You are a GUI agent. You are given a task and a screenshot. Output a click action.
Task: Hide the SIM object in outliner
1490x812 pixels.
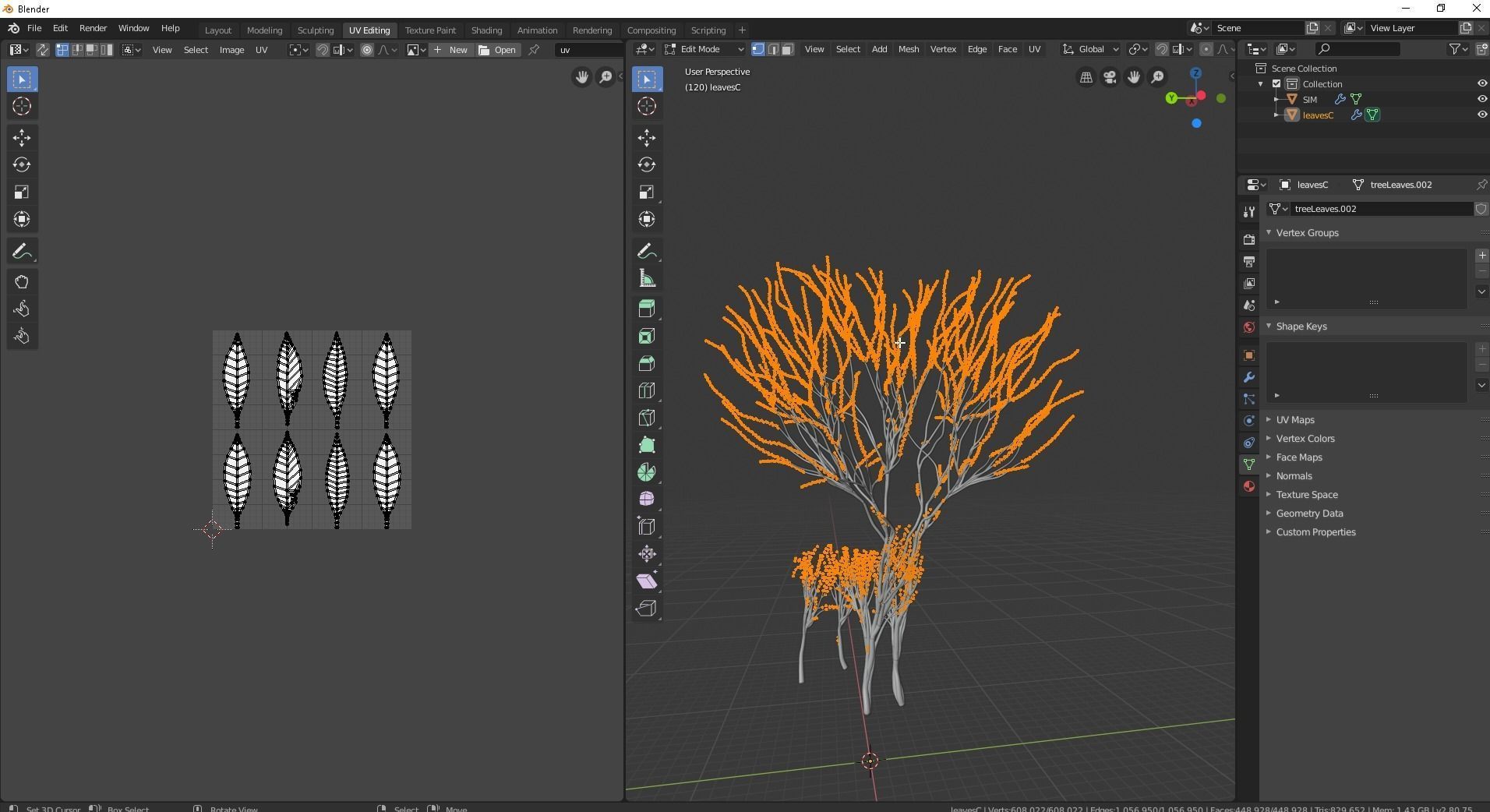tap(1481, 99)
